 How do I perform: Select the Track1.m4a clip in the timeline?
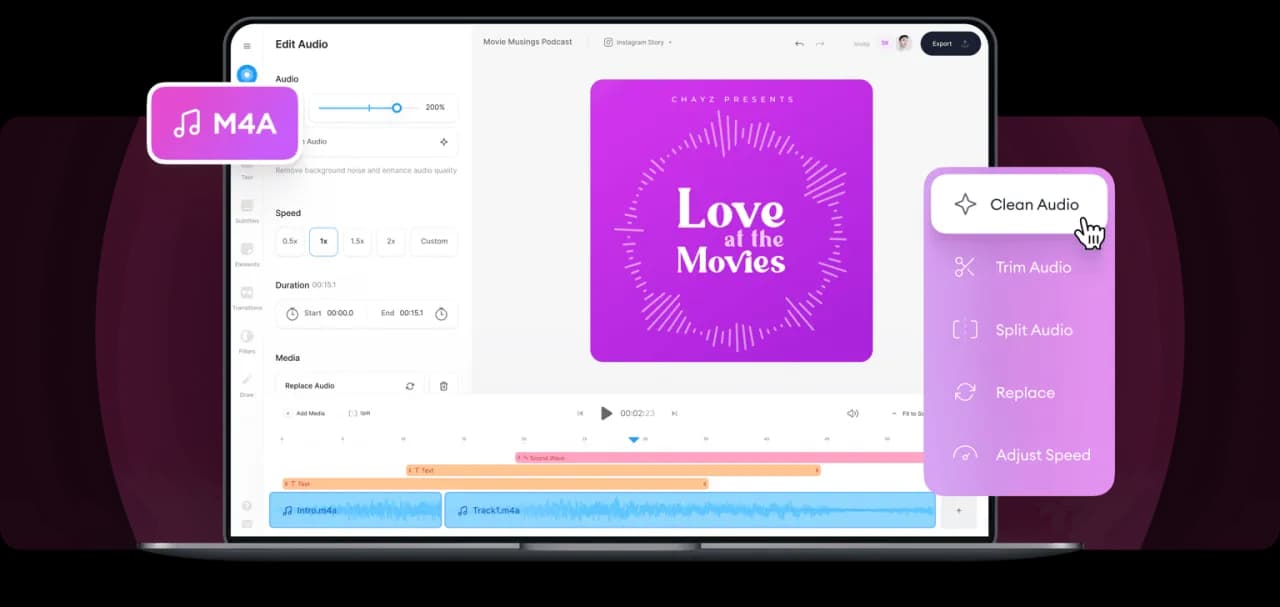point(690,510)
